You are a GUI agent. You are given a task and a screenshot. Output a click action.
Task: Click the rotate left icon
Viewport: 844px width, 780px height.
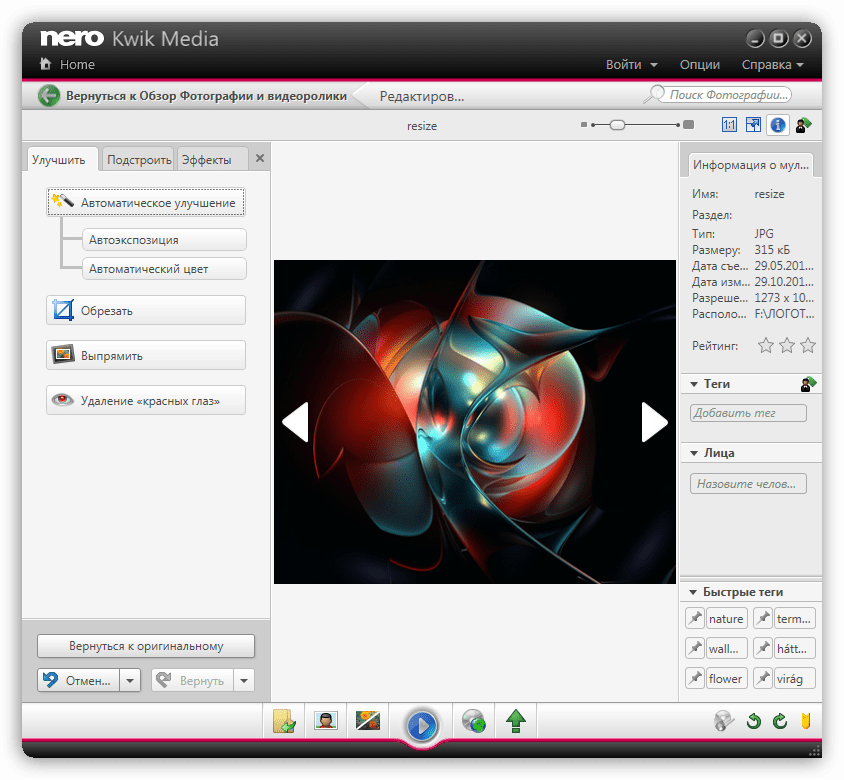tap(754, 721)
